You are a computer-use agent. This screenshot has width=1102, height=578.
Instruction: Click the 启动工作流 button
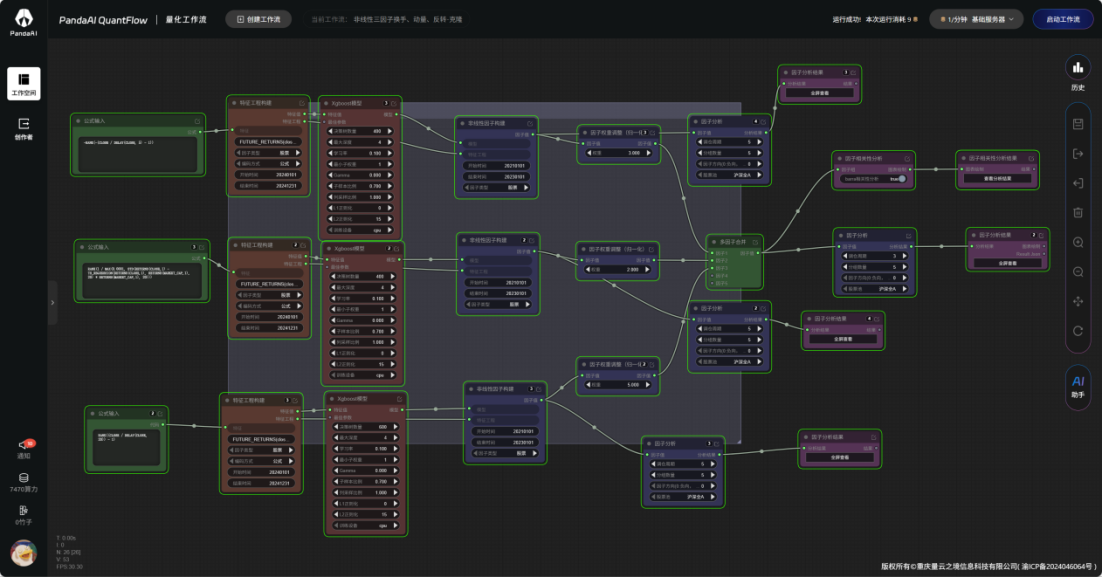pyautogui.click(x=1063, y=19)
